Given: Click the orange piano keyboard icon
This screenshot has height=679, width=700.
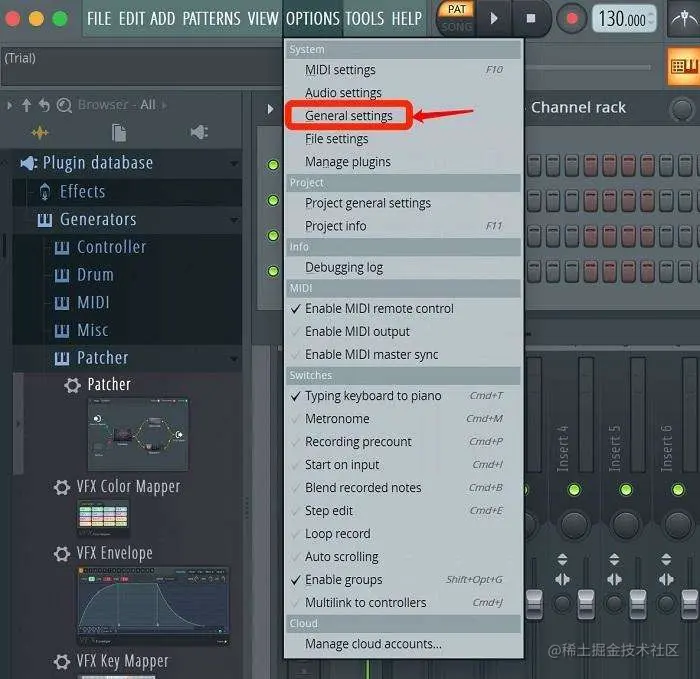Looking at the screenshot, I should (683, 66).
